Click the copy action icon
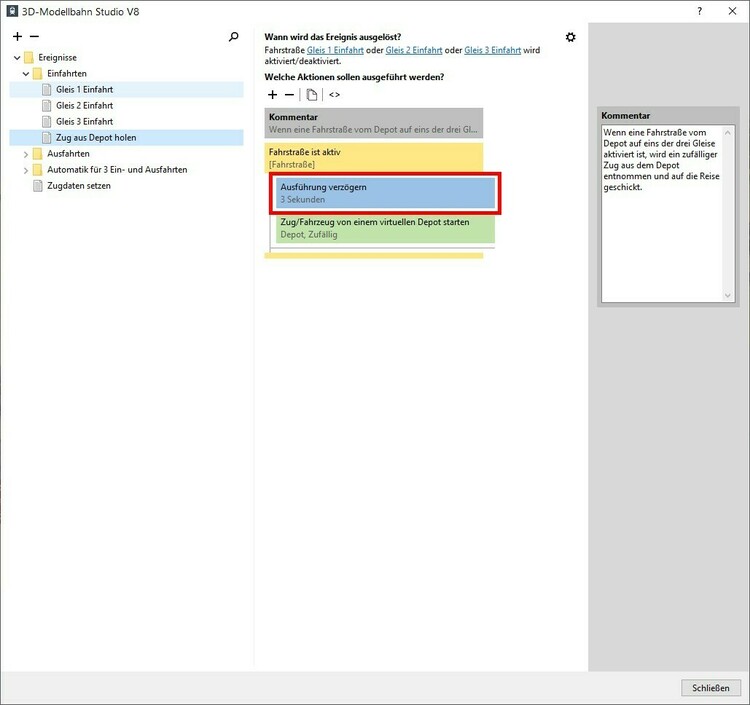The height and width of the screenshot is (705, 750). 312,95
